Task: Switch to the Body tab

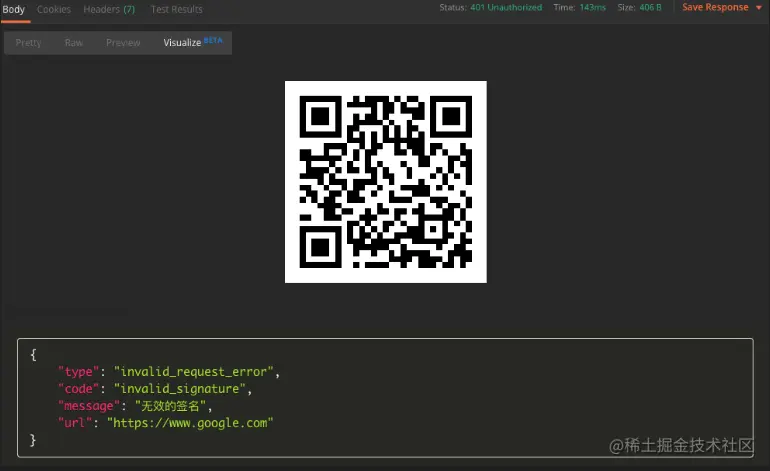Action: point(14,9)
